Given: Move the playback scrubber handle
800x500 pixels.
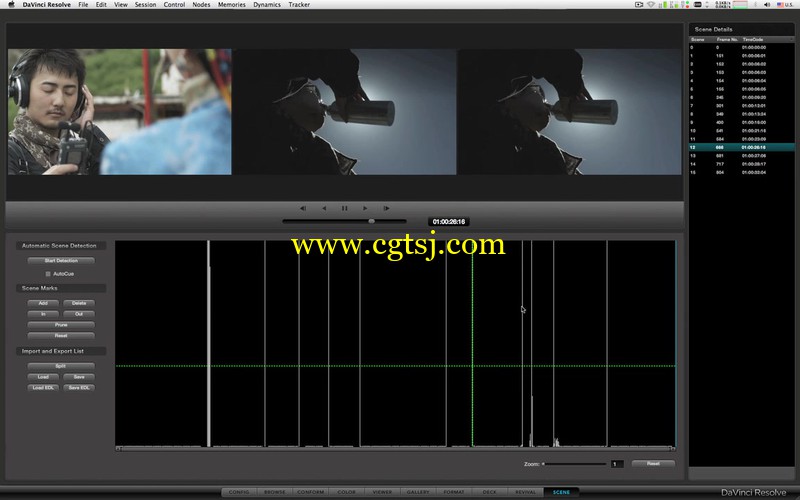Looking at the screenshot, I should (371, 221).
